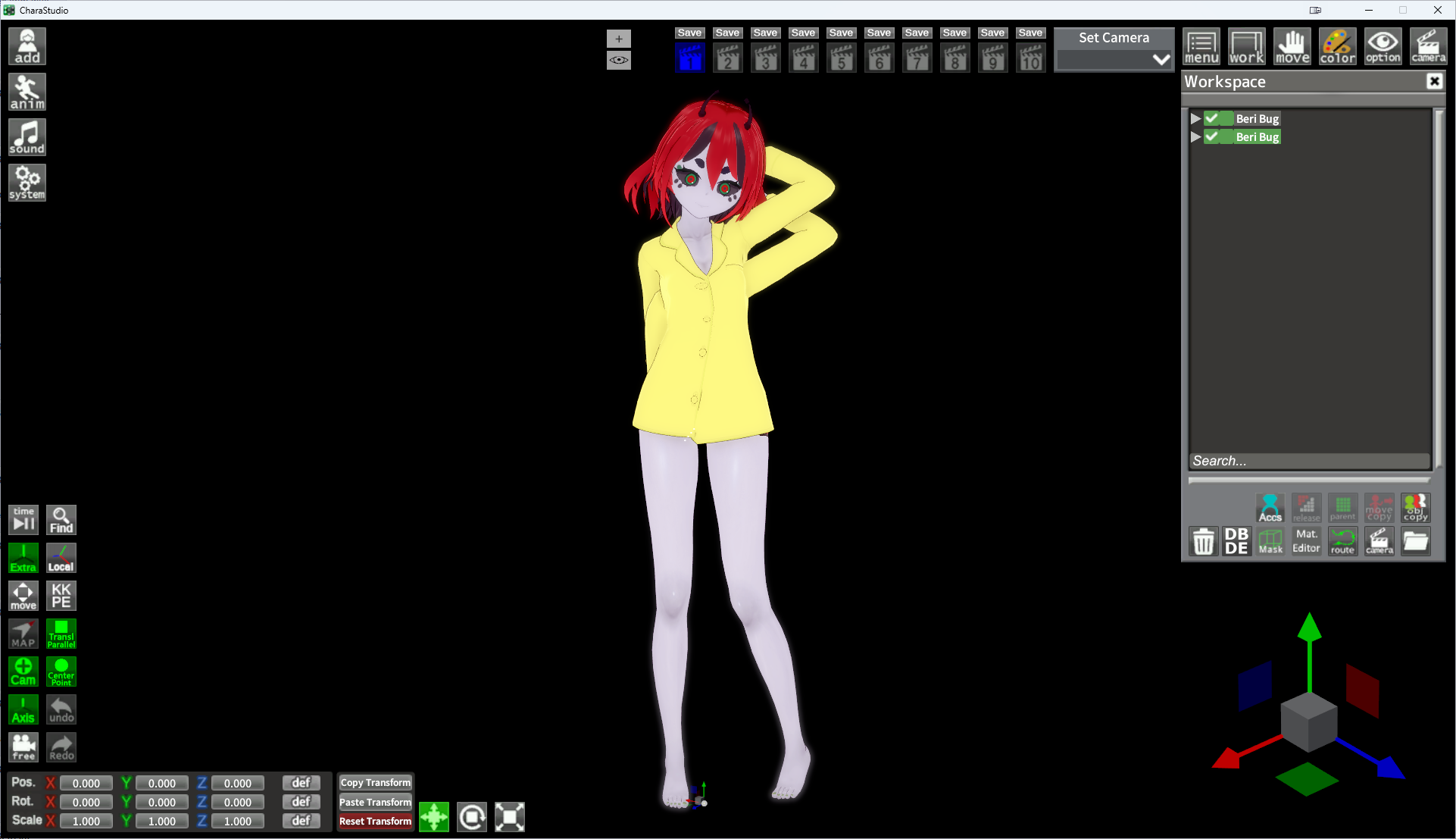Viewport: 1456px width, 839px height.
Task: Click def button for Scale row
Action: 302,821
